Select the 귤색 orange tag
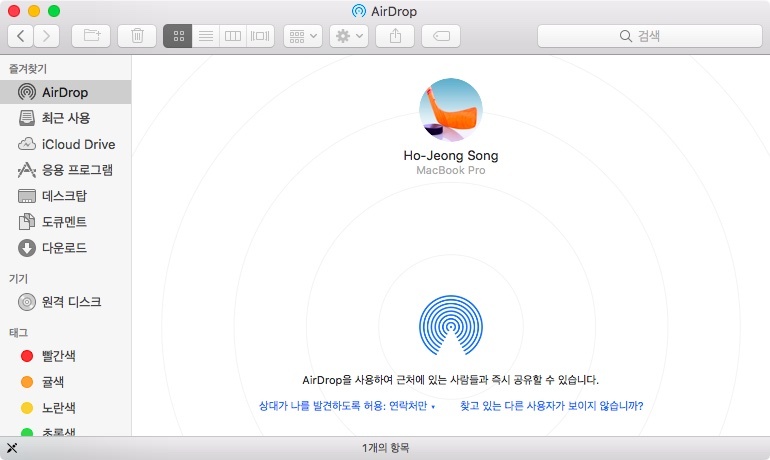 pos(65,382)
